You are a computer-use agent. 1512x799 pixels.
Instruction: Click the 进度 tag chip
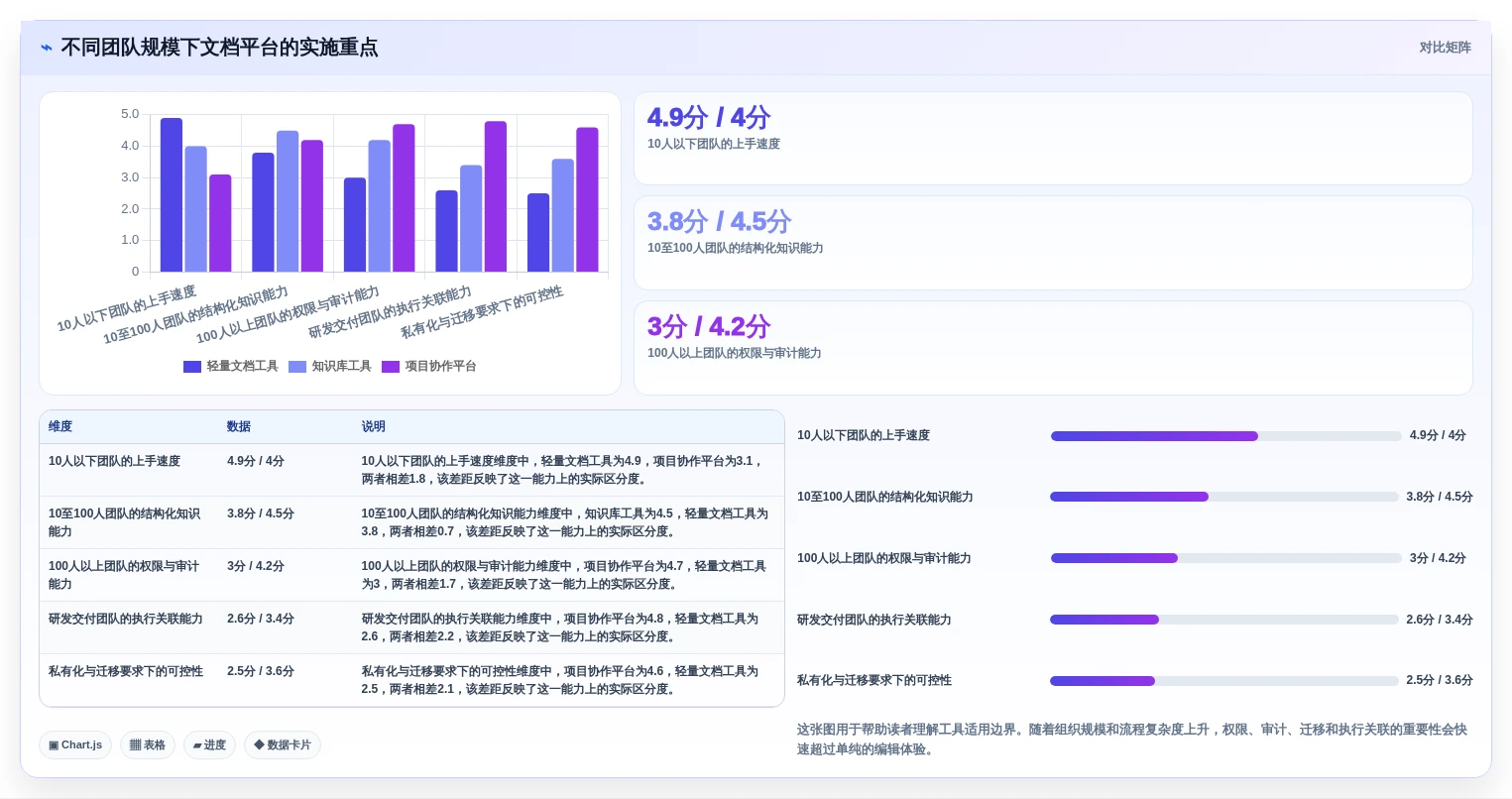pos(209,745)
